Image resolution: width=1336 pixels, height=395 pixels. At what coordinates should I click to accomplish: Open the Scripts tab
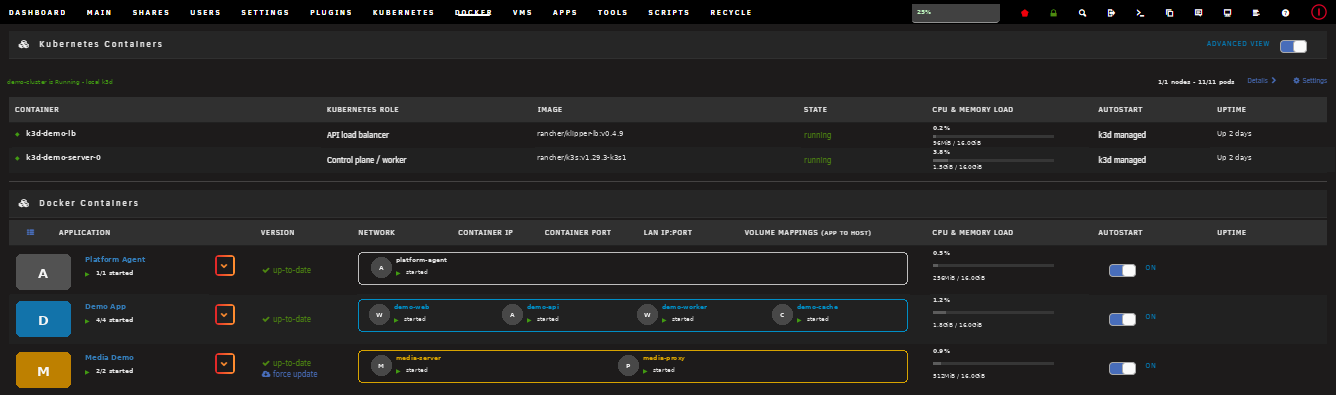(668, 13)
